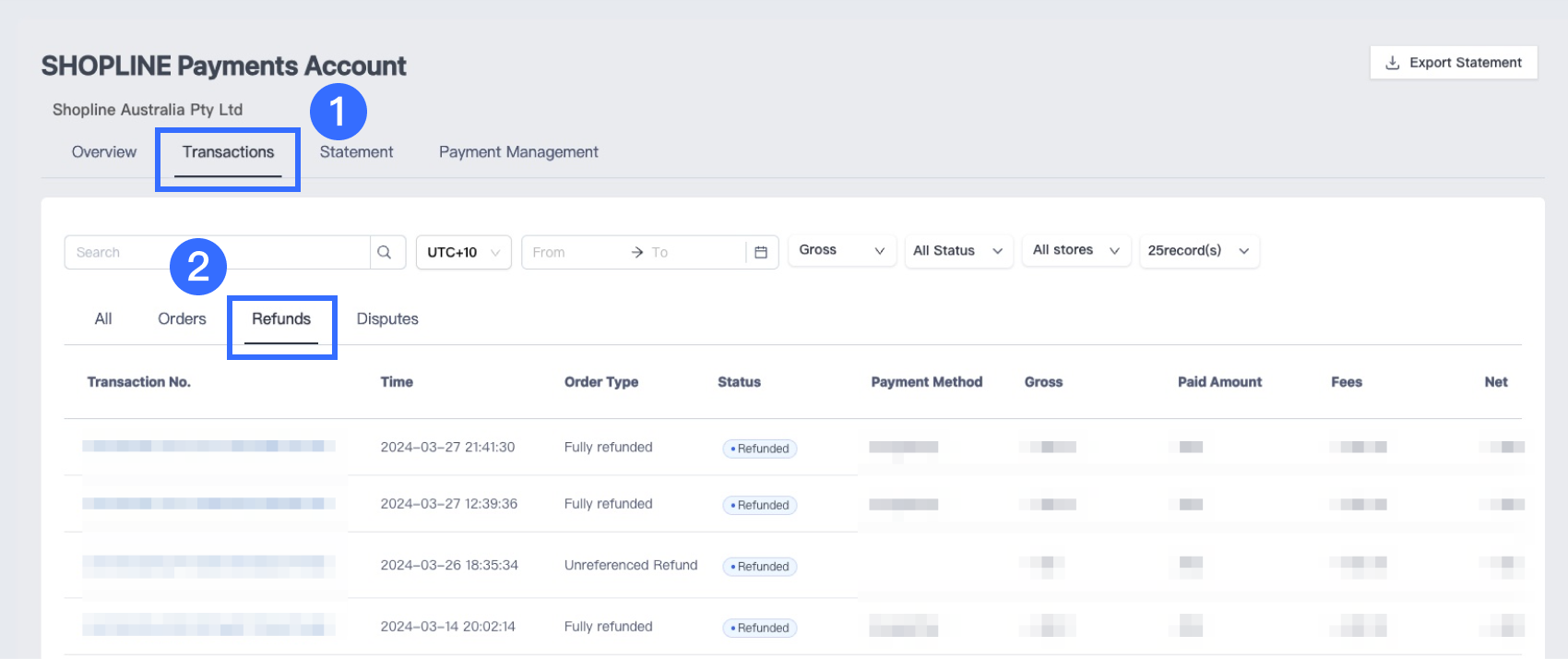Expand the All stores dropdown
The image size is (1568, 659).
coord(1076,250)
